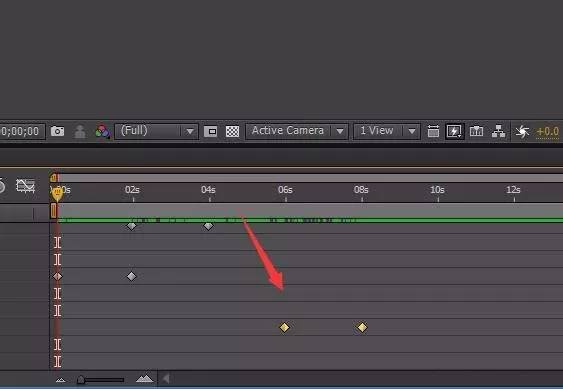Screen dimensions: 563x389
Task: Open the RGB channel display icon
Action: pos(102,131)
